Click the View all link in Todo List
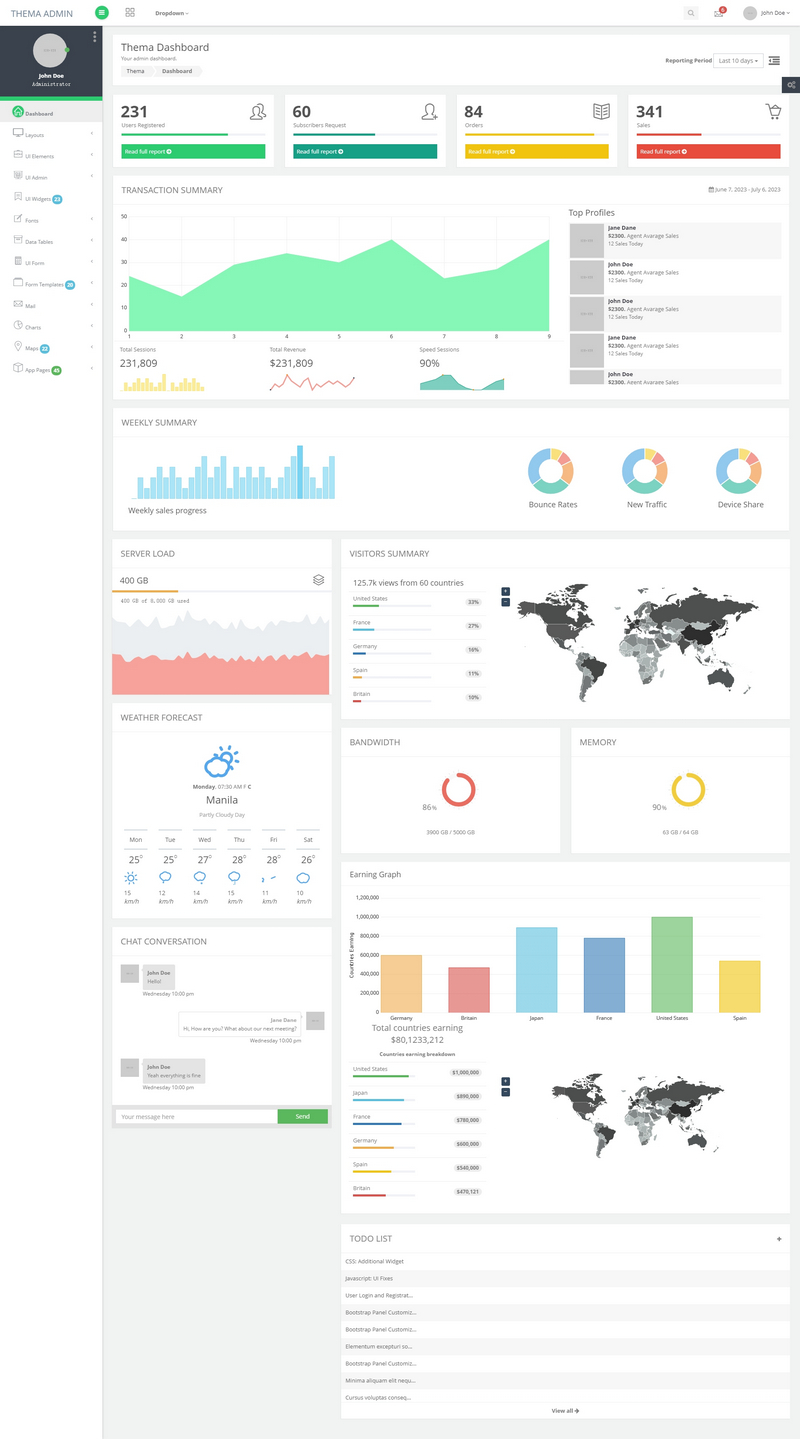This screenshot has width=800, height=1439. (565, 1411)
